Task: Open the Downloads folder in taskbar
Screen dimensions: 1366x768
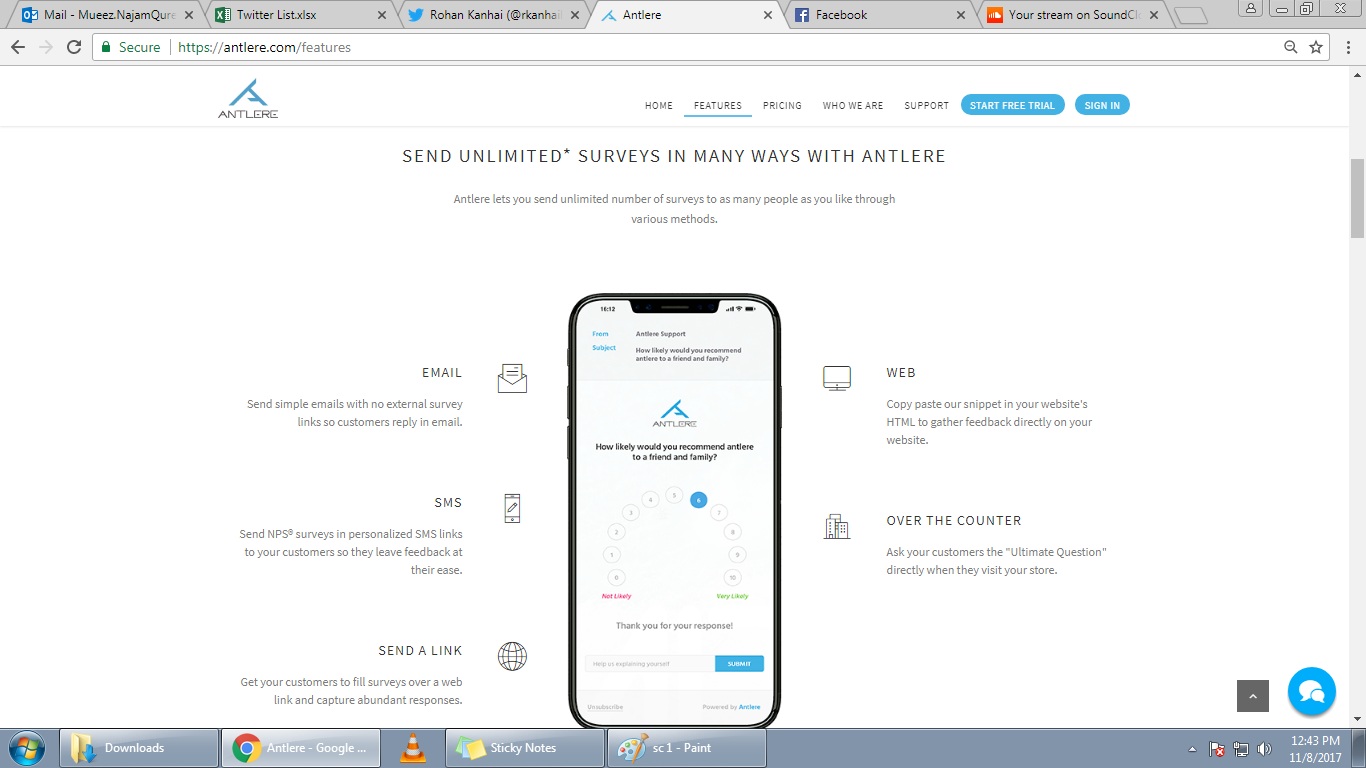Action: pos(140,748)
